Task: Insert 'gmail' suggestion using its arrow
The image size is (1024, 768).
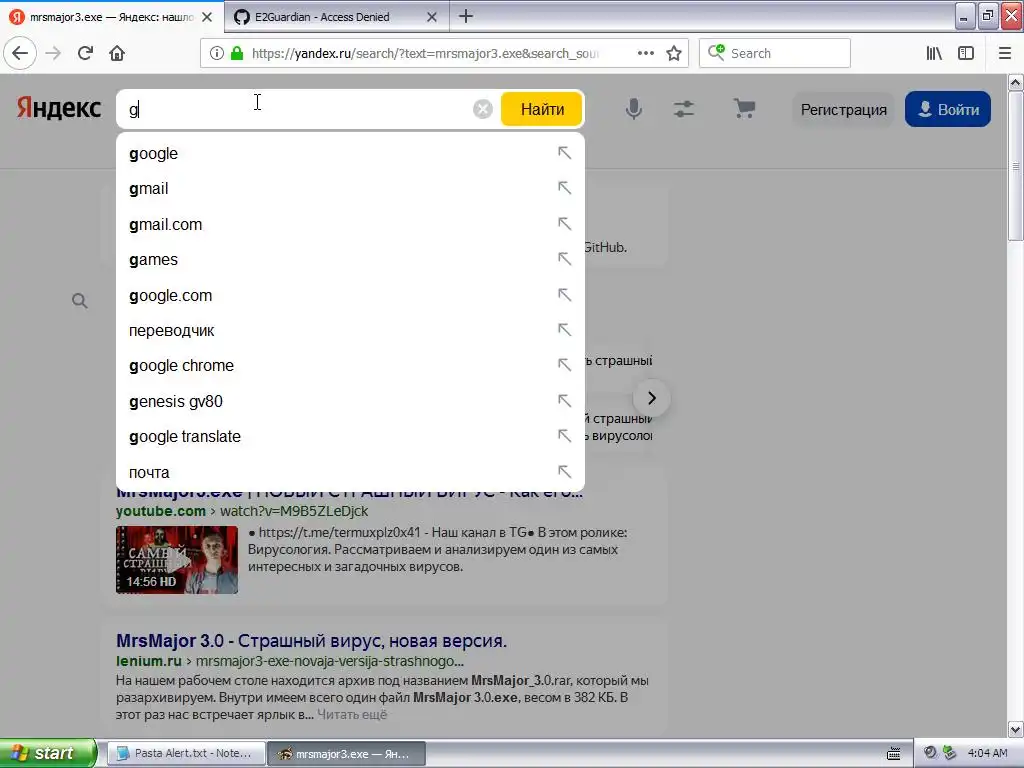Action: click(564, 188)
